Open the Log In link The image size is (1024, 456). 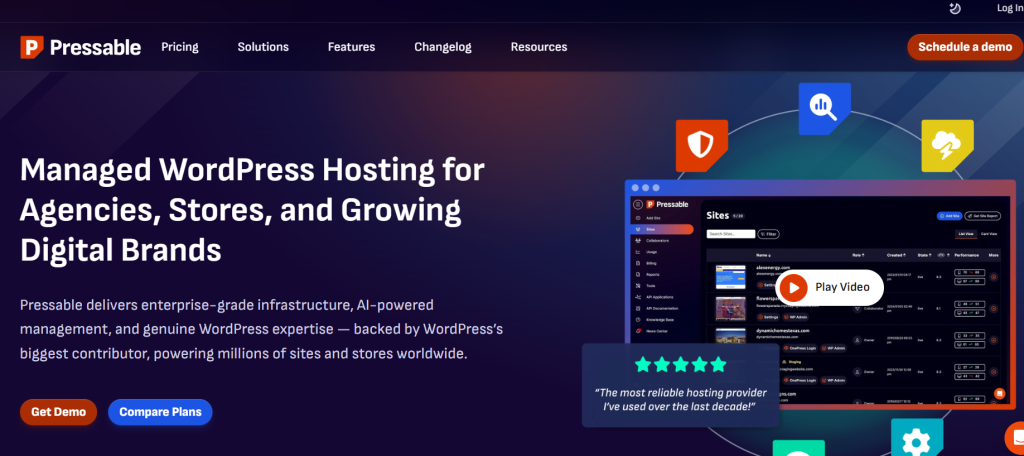click(1010, 8)
